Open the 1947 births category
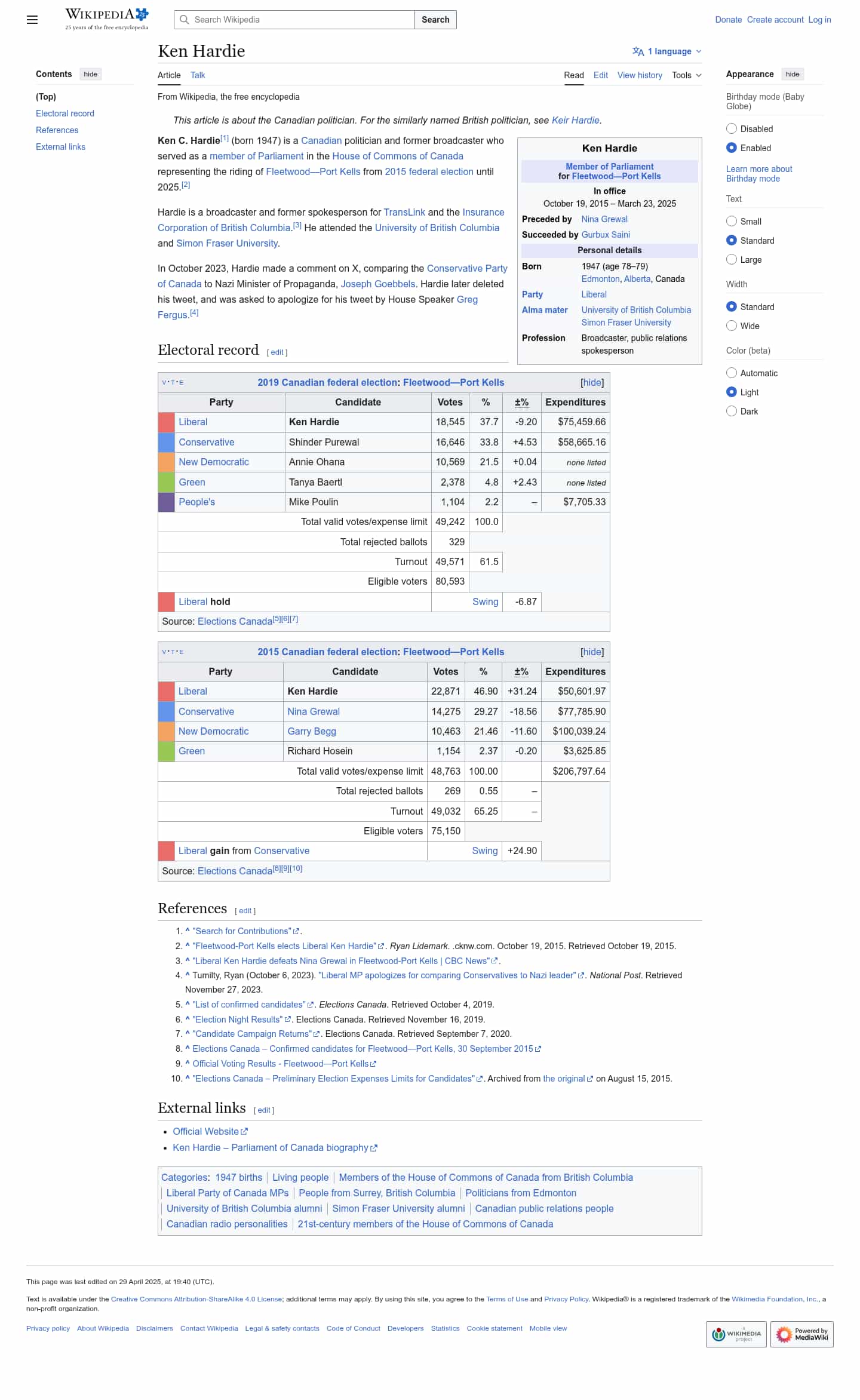 pyautogui.click(x=239, y=1177)
